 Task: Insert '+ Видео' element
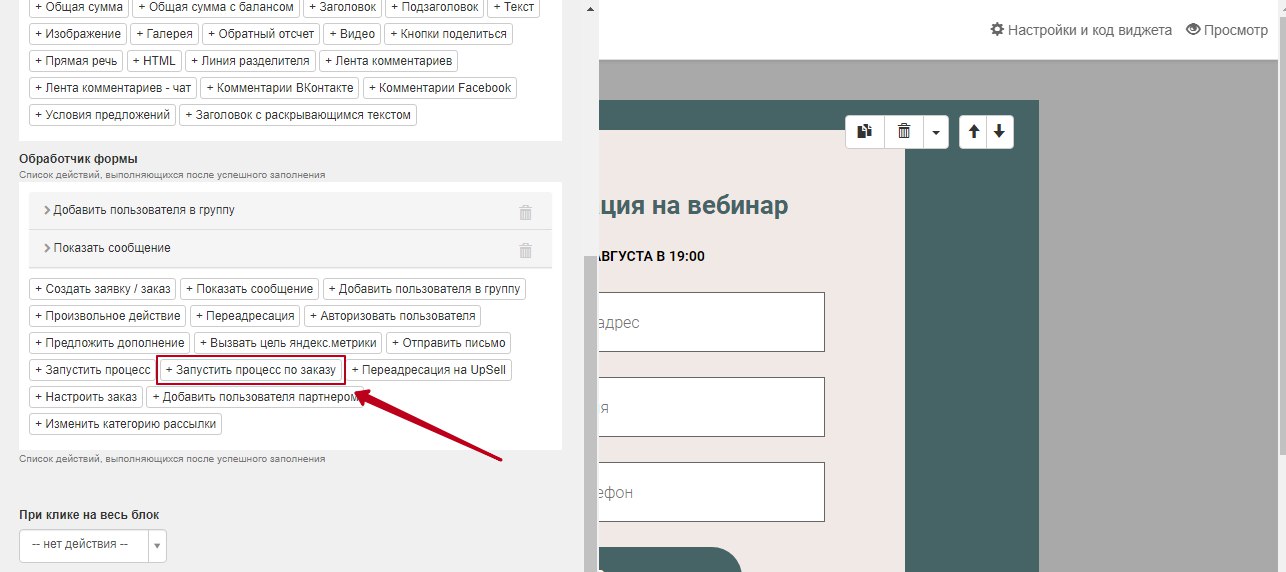352,34
